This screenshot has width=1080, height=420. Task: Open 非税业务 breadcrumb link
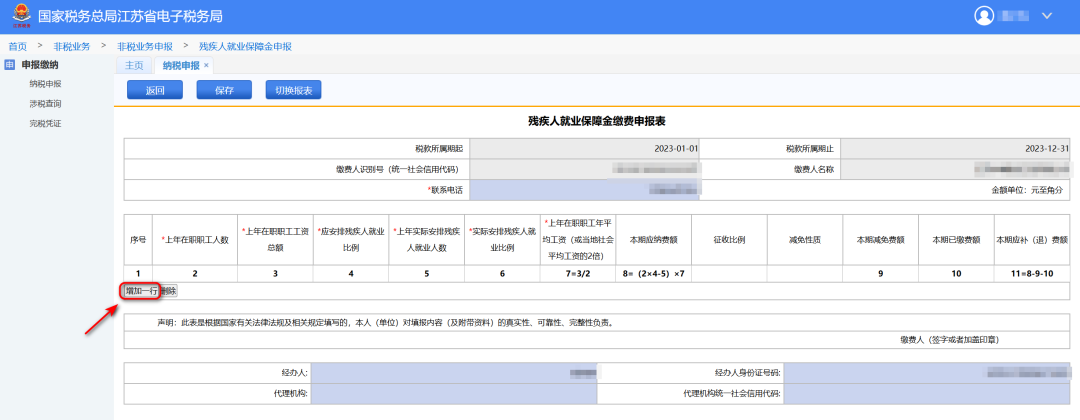[x=72, y=47]
